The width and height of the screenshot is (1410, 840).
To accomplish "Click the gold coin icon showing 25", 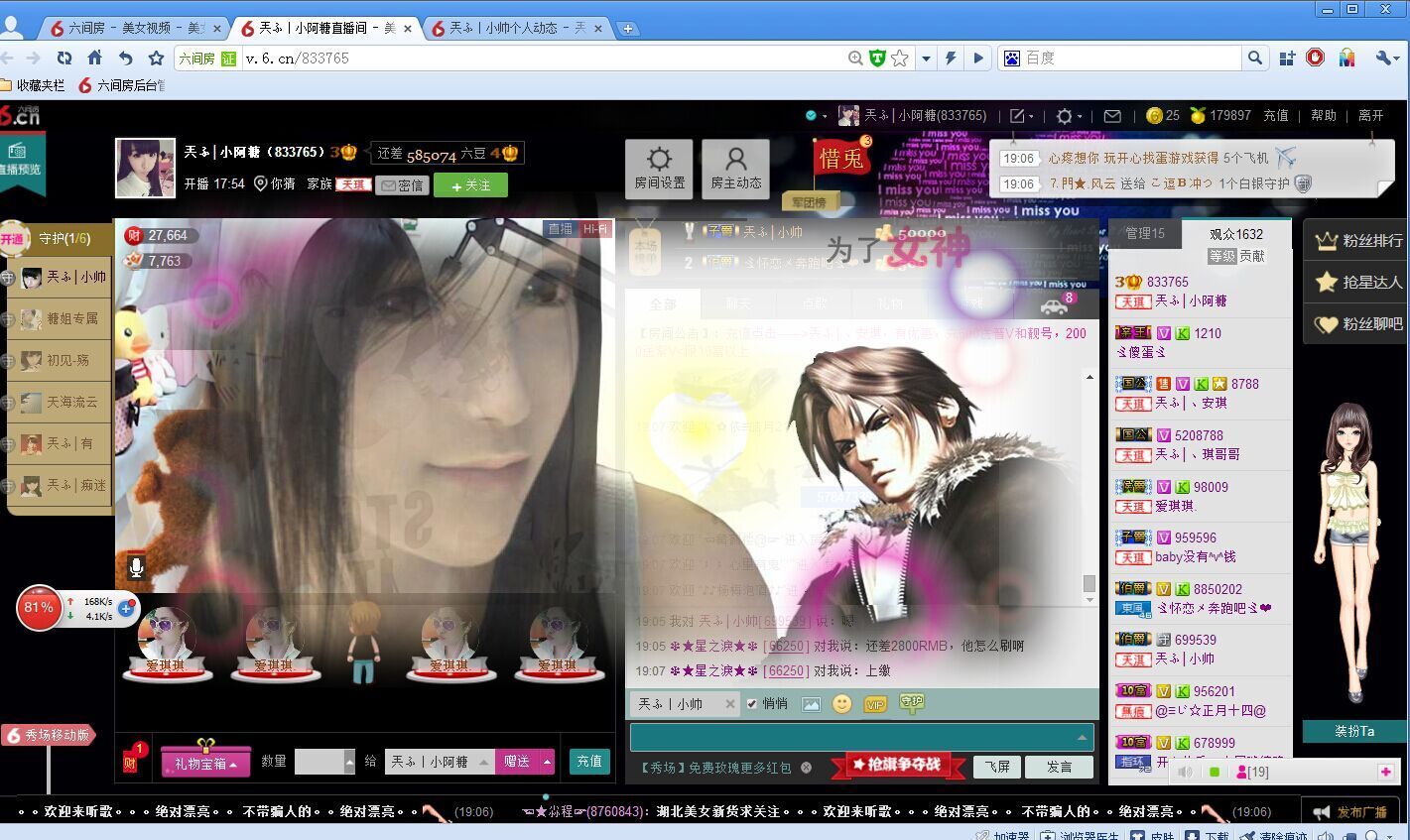I will pyautogui.click(x=1153, y=116).
